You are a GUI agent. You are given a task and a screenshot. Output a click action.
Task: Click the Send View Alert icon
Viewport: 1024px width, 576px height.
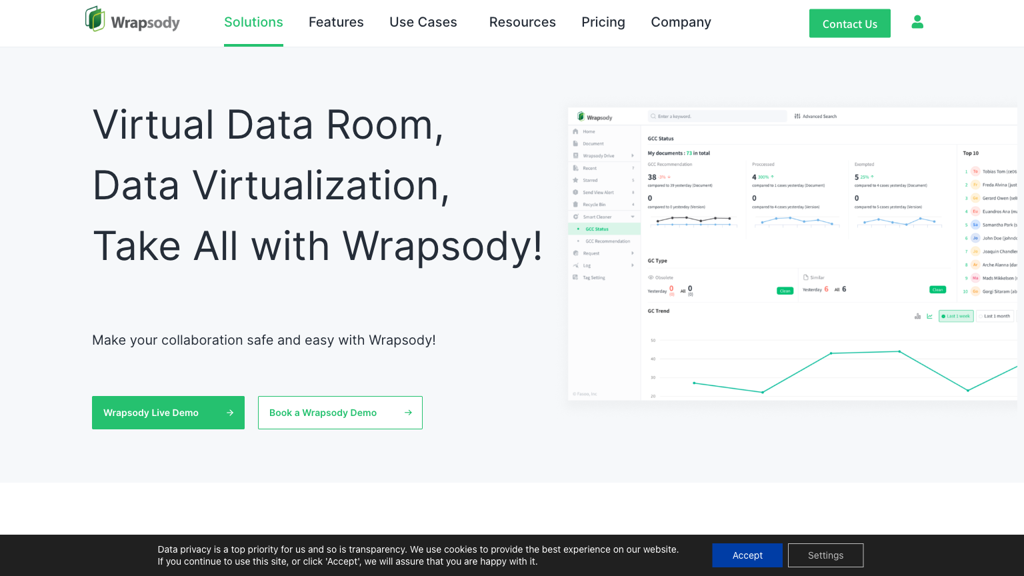[x=575, y=192]
